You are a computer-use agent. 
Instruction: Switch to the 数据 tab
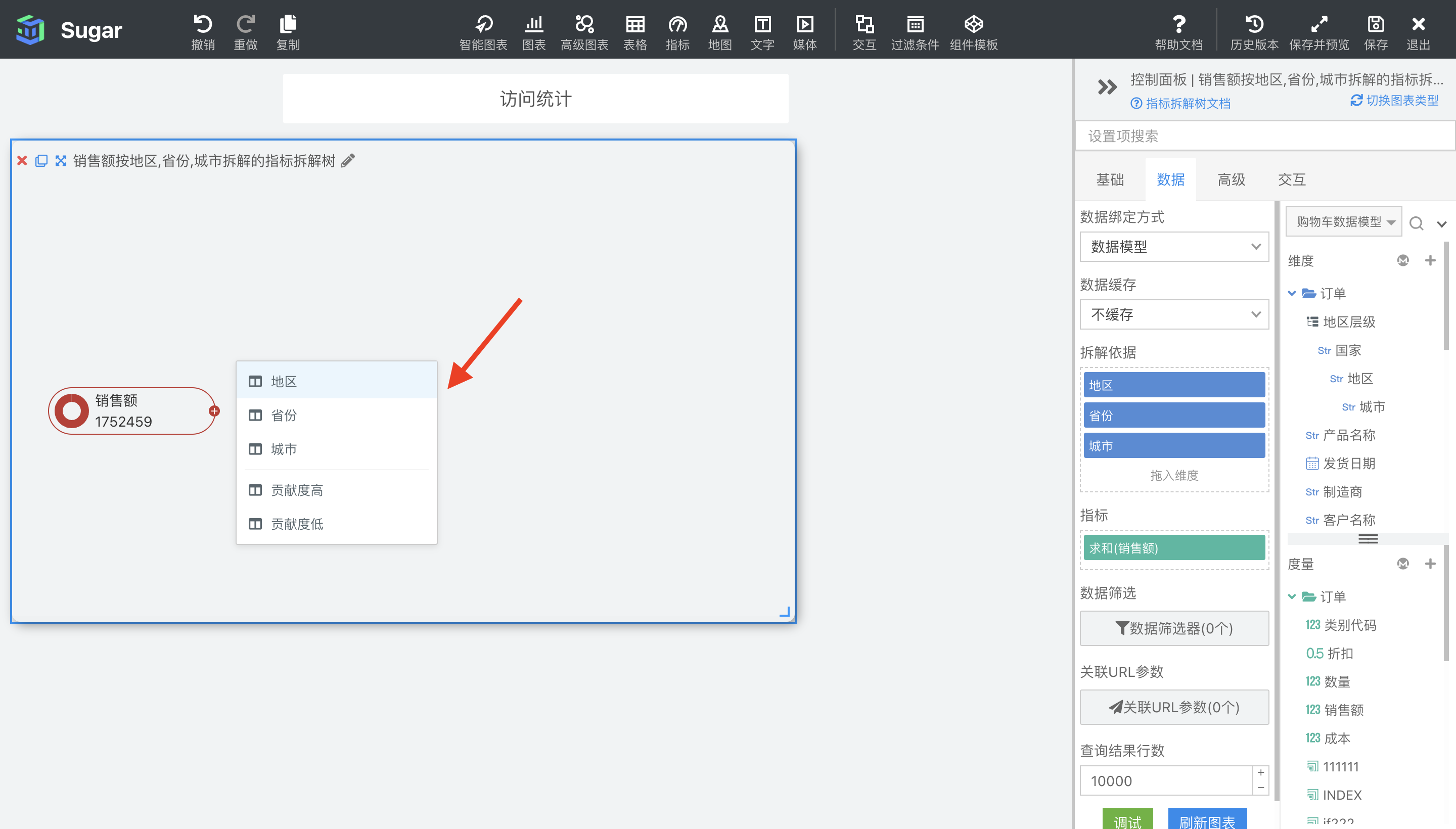point(1170,179)
